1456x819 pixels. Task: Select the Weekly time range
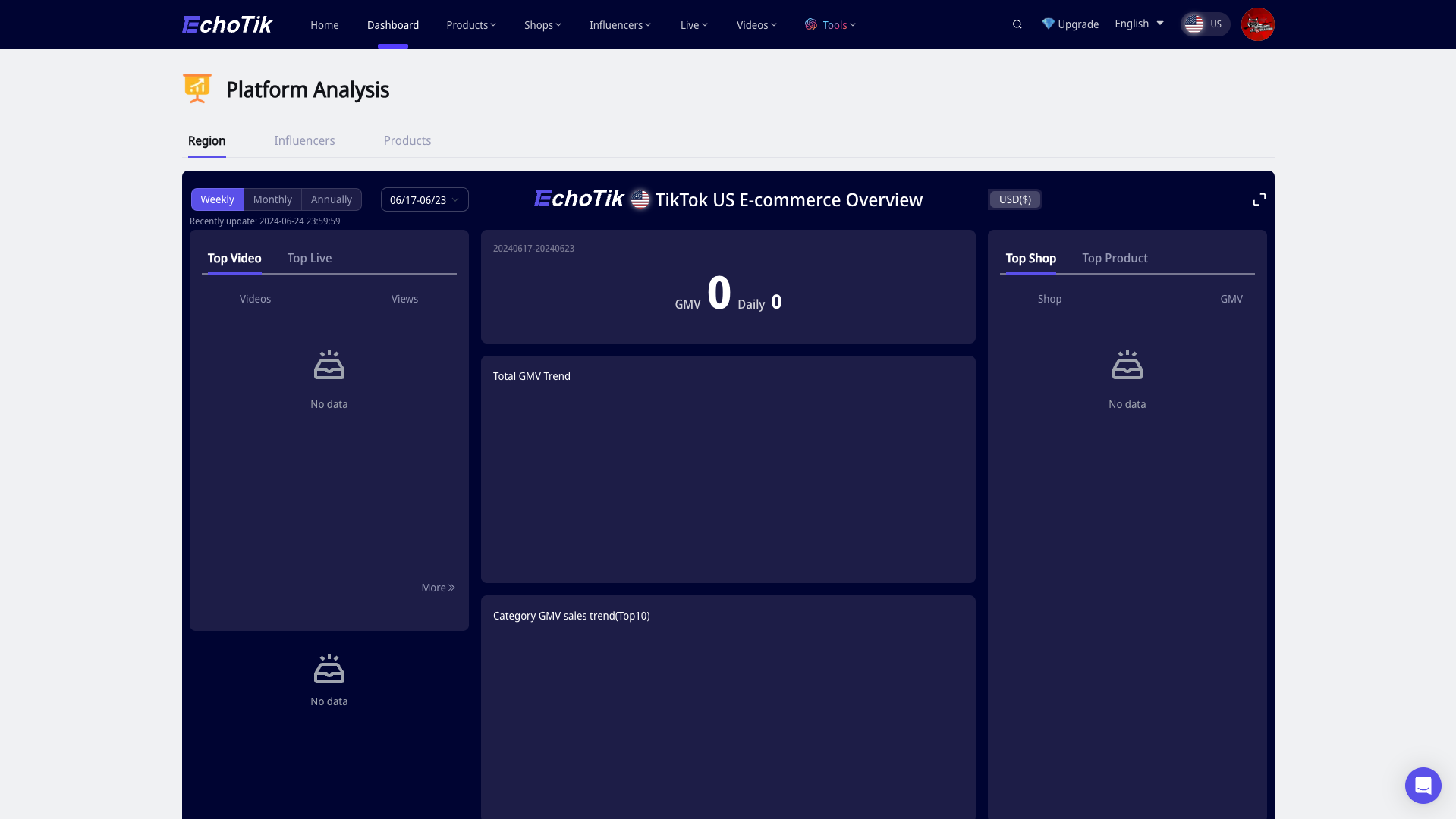coord(217,199)
